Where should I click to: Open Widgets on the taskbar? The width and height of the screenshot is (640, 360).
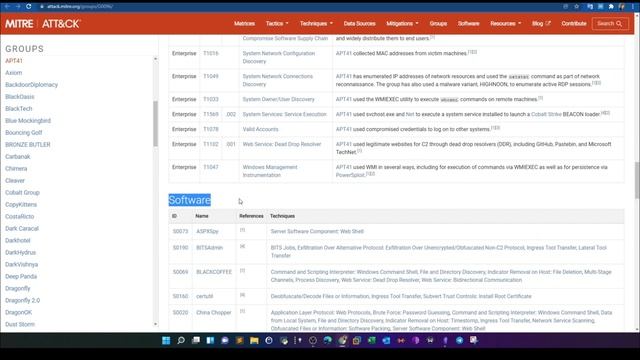tap(210, 340)
